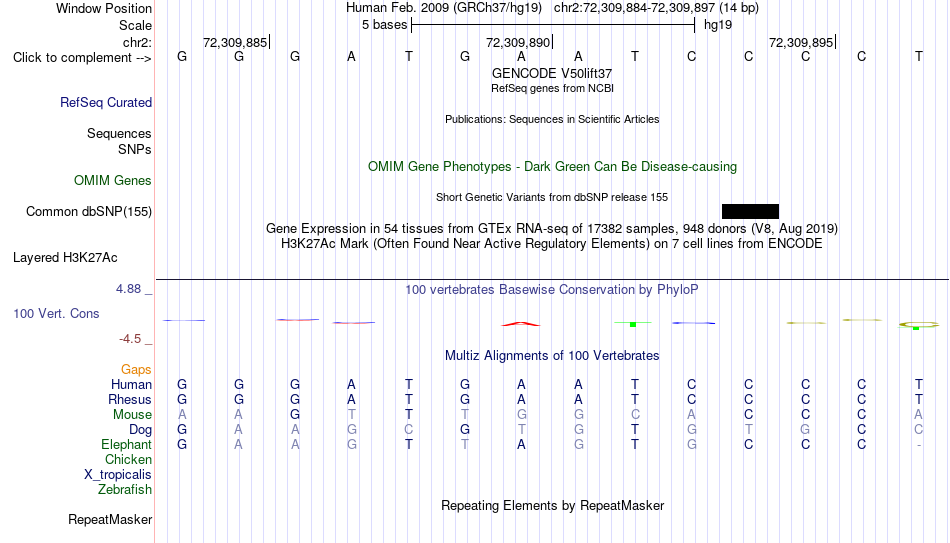
Task: Click the chr2: row label
Action: (x=138, y=42)
